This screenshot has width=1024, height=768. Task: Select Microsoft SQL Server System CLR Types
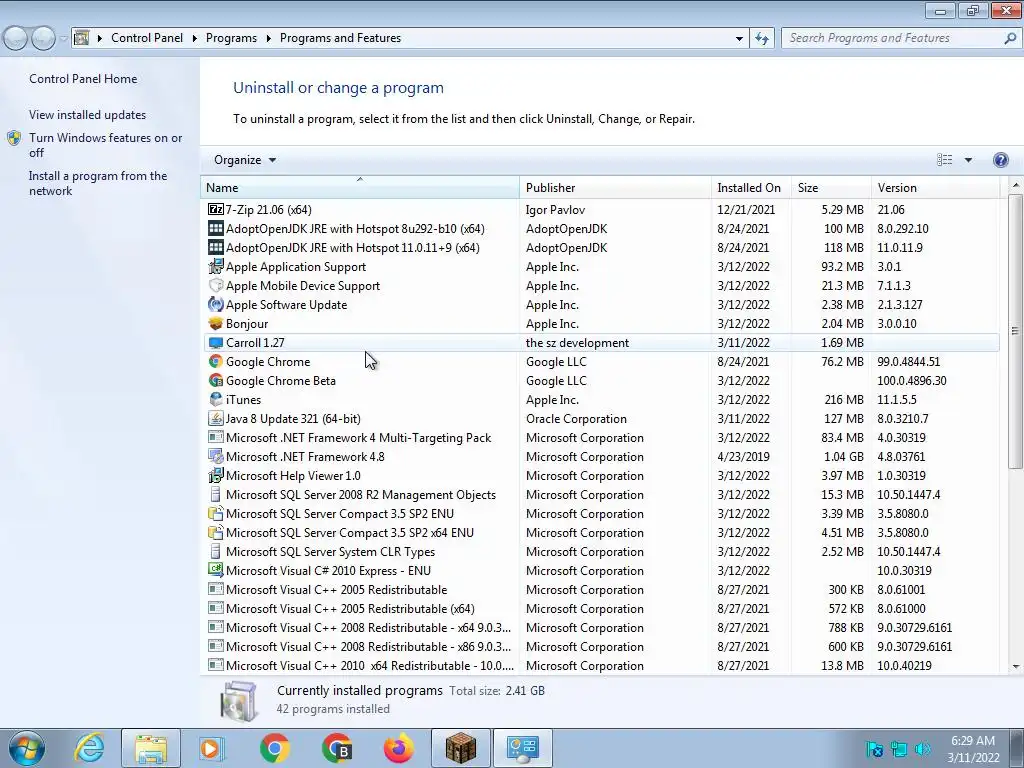601,552
